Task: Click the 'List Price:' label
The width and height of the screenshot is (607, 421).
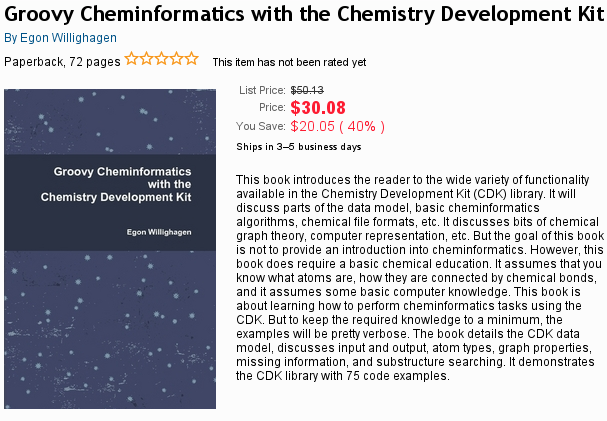Action: pyautogui.click(x=262, y=90)
